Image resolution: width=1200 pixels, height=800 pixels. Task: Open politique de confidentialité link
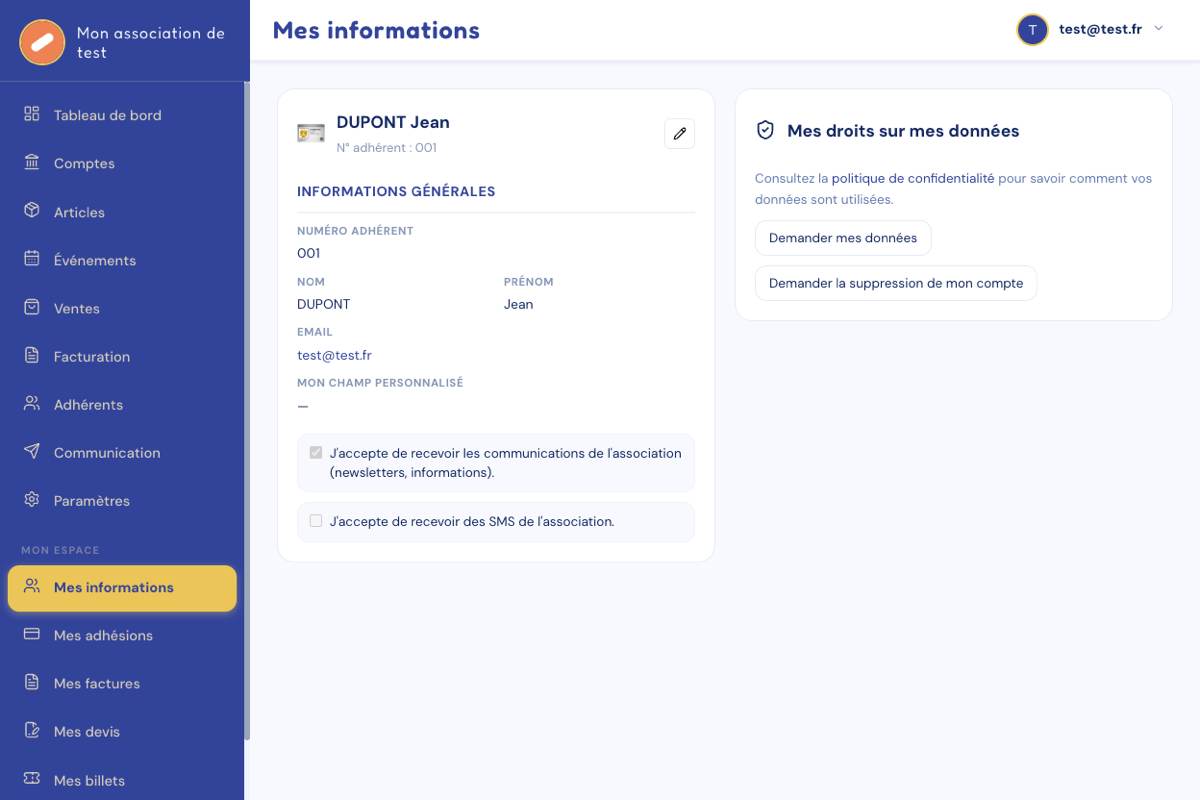913,178
